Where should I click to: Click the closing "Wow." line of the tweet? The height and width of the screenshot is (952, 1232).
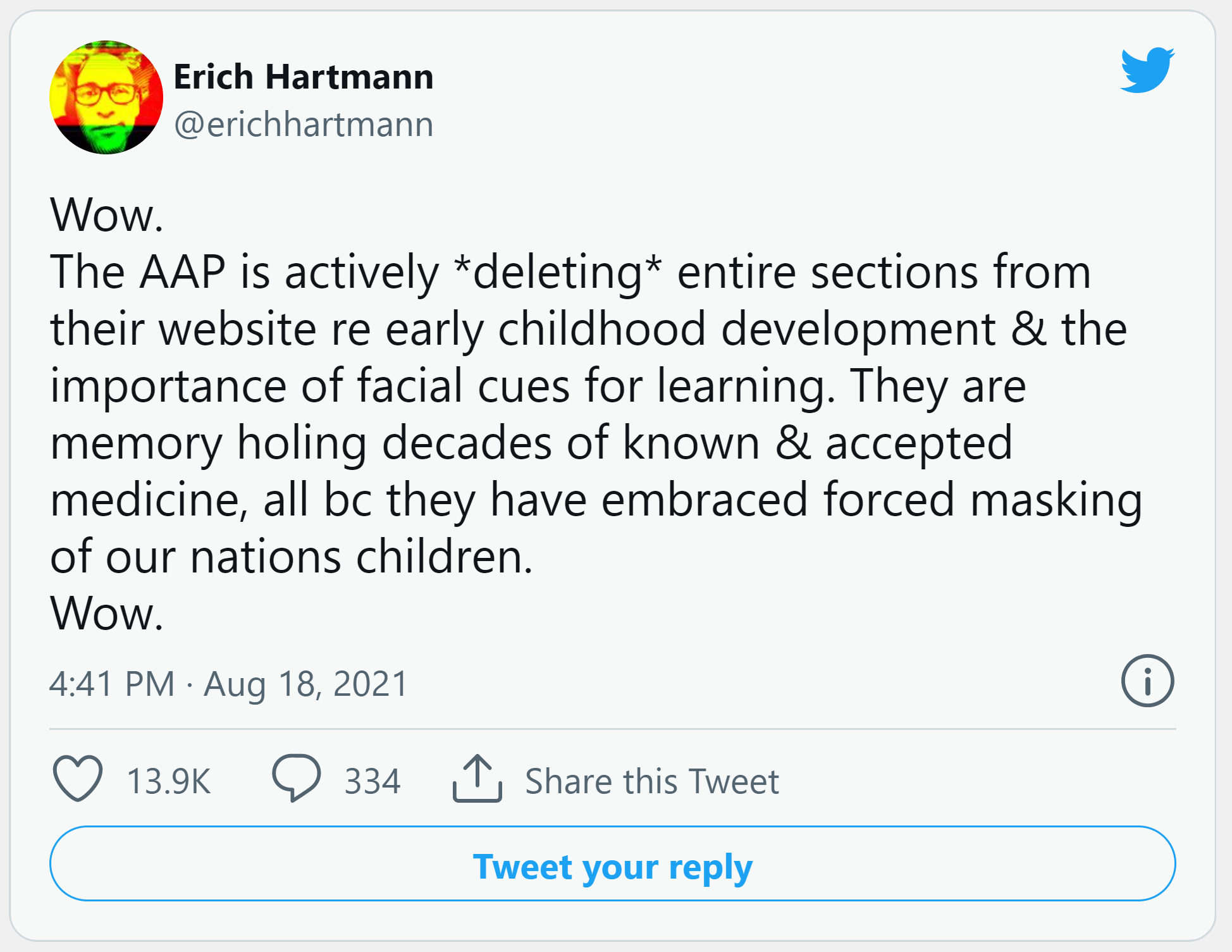pyautogui.click(x=107, y=614)
